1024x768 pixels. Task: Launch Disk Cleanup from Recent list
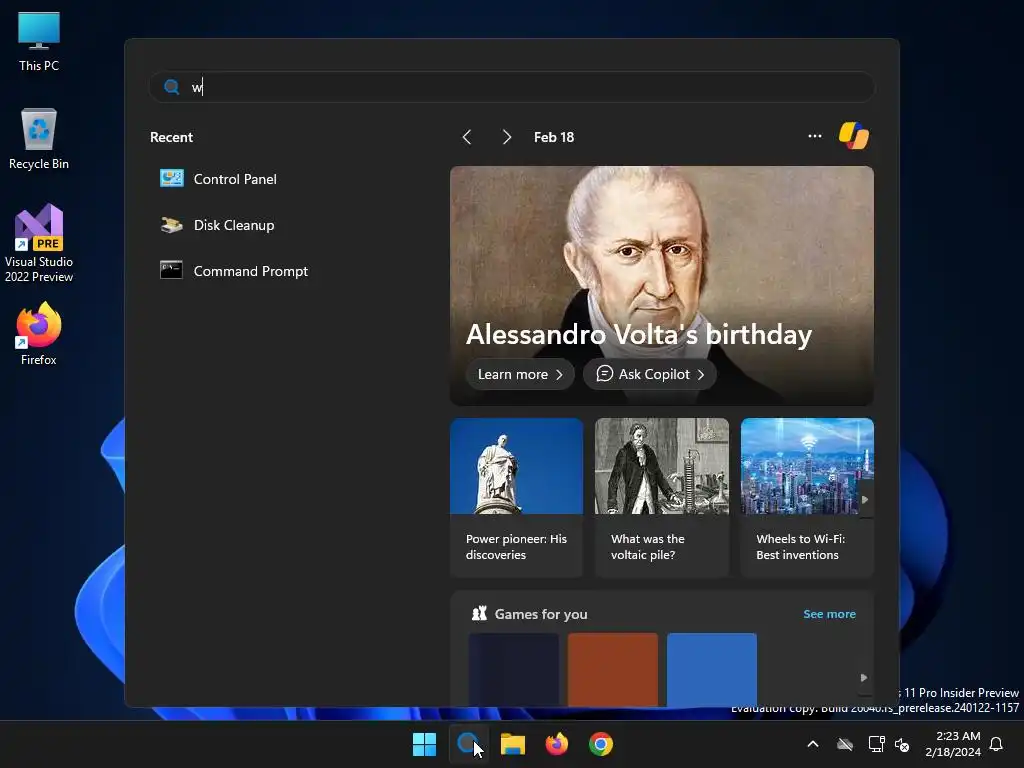(x=217, y=225)
